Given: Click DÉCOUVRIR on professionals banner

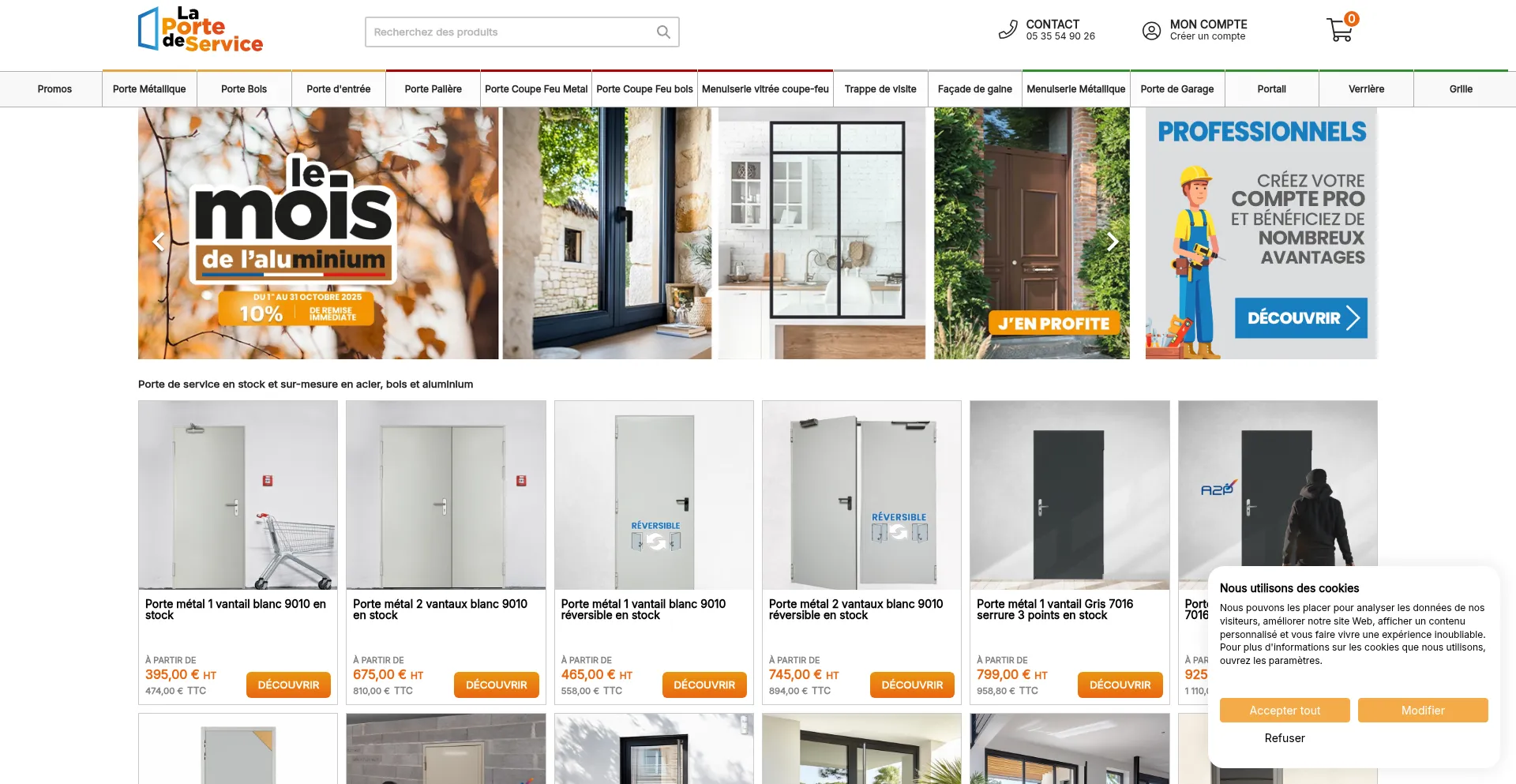Looking at the screenshot, I should tap(1300, 318).
